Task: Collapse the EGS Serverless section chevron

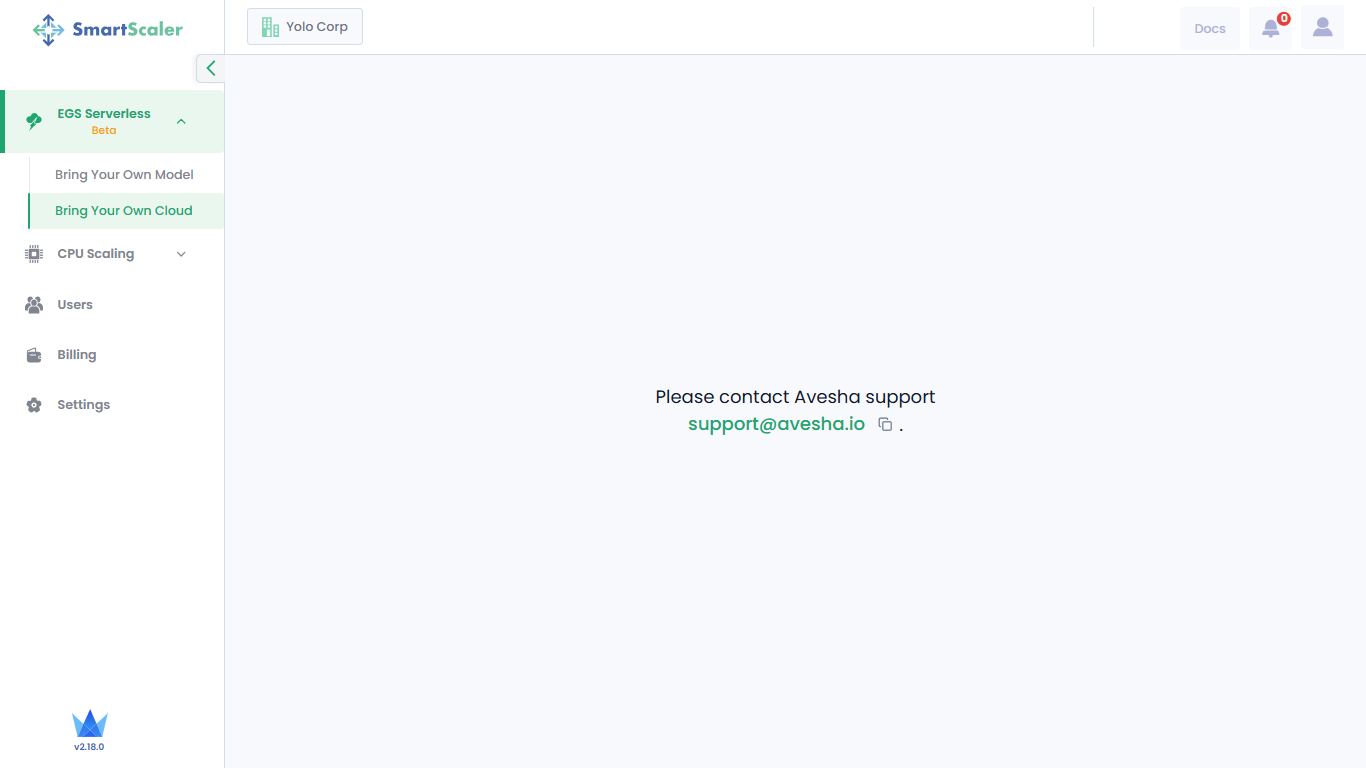Action: pos(181,121)
